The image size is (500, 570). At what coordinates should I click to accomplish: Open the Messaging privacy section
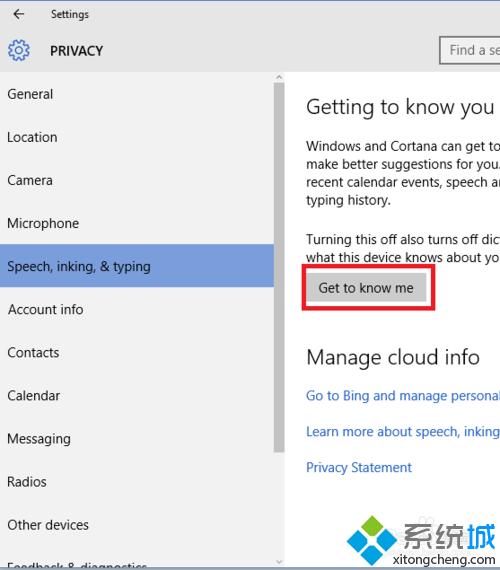coord(137,438)
